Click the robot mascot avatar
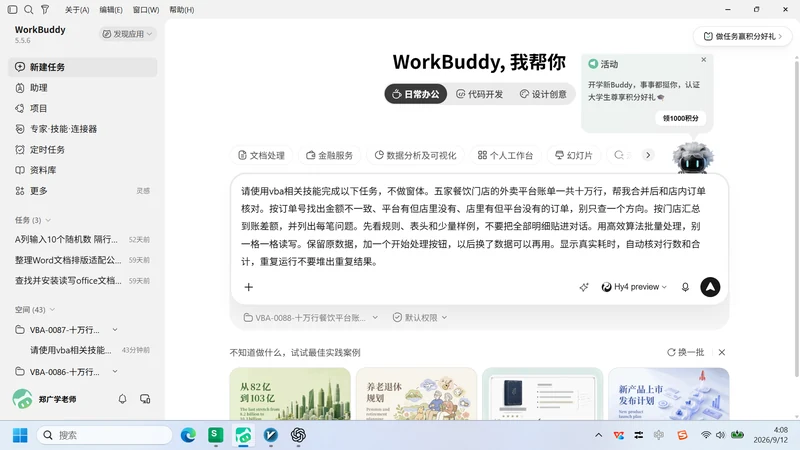 tap(692, 158)
